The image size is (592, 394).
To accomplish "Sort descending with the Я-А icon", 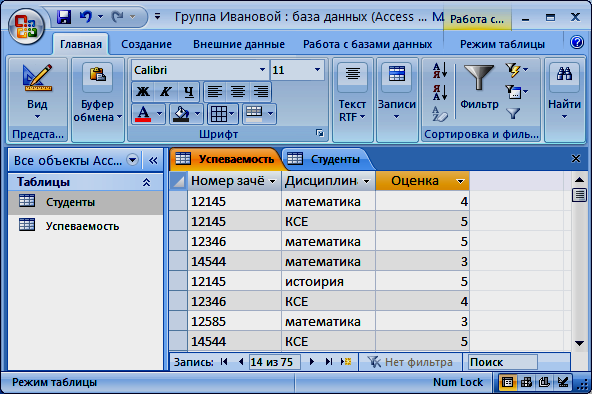I will pos(440,92).
